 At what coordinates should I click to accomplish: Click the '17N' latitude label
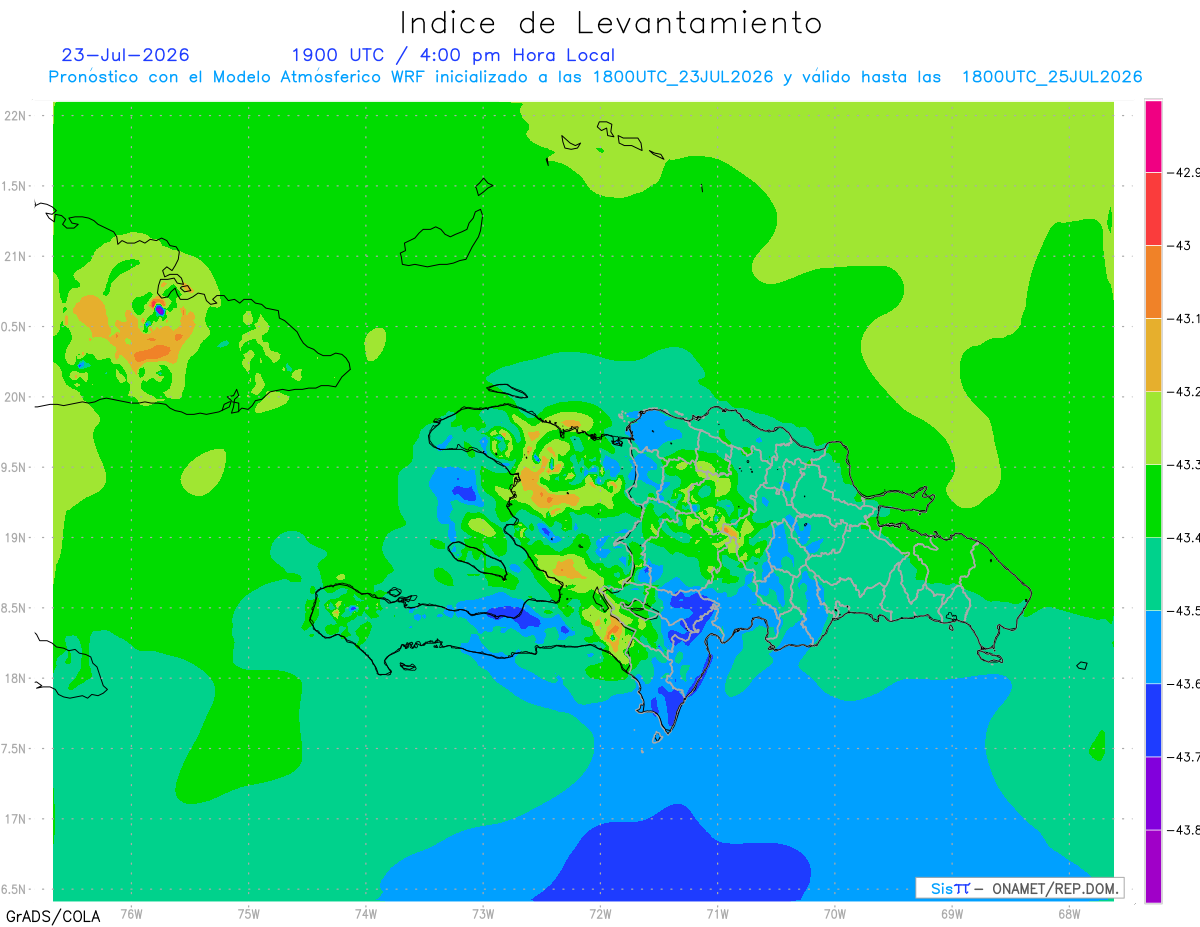15,819
